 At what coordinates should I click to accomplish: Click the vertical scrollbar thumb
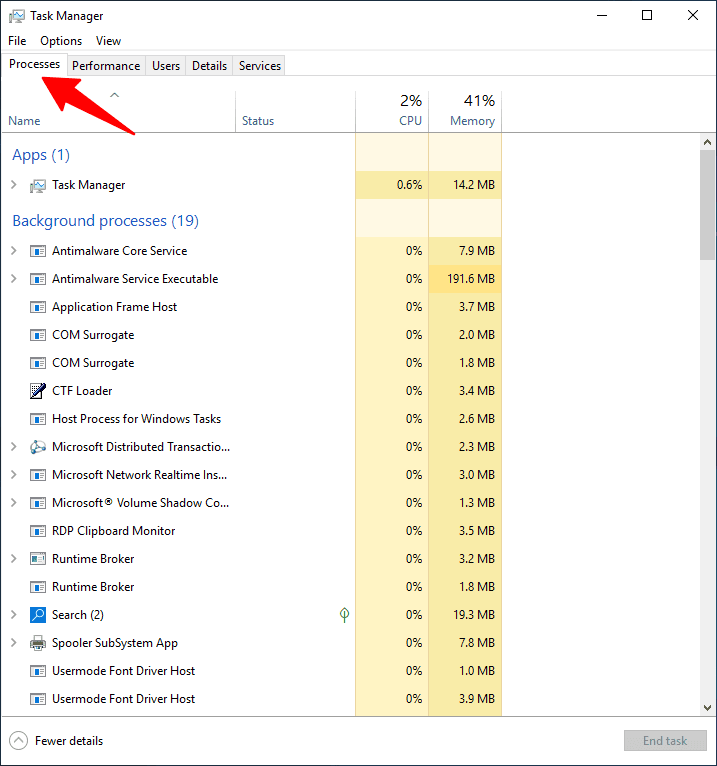click(708, 205)
